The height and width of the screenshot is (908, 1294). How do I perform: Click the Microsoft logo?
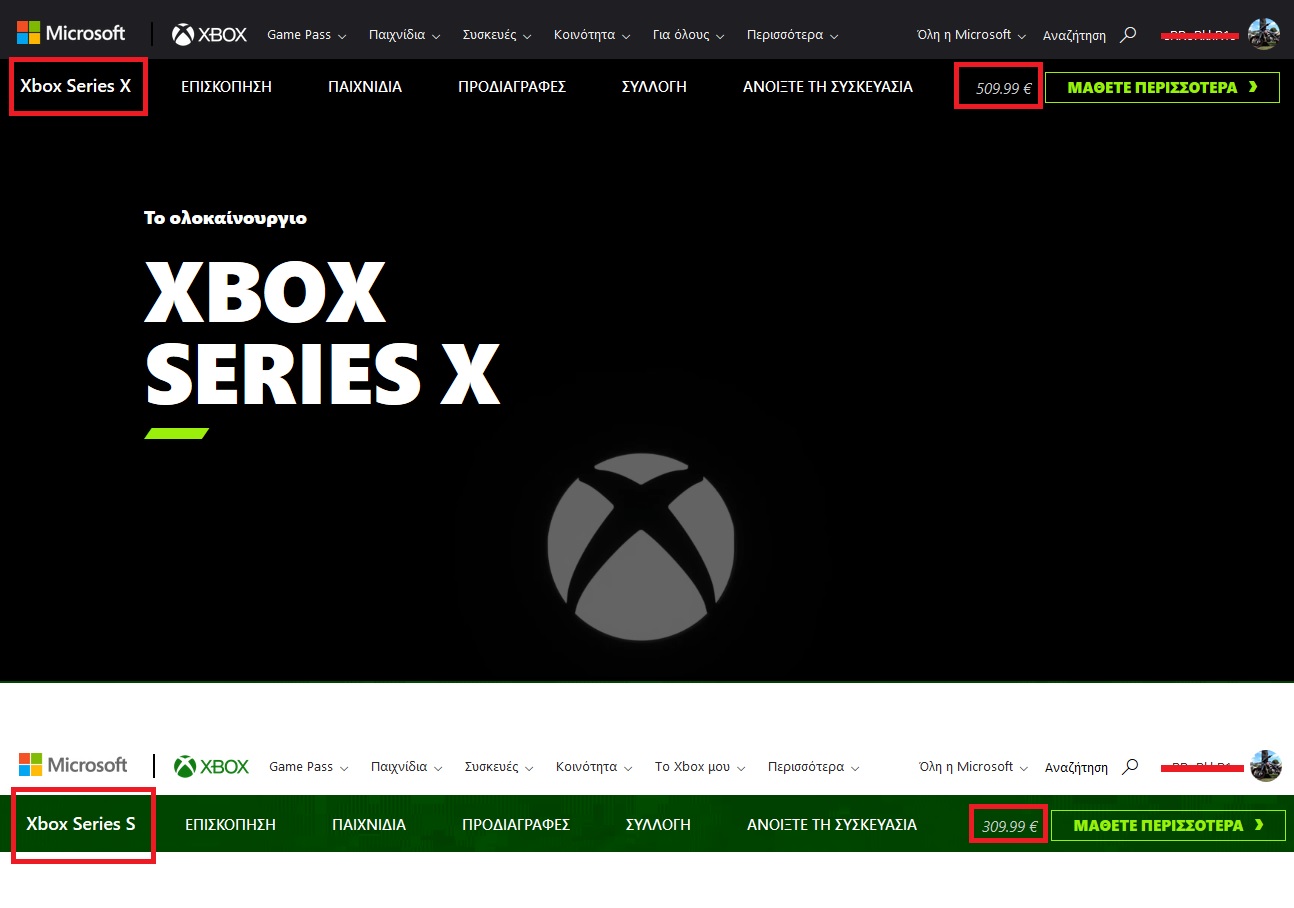(x=70, y=31)
